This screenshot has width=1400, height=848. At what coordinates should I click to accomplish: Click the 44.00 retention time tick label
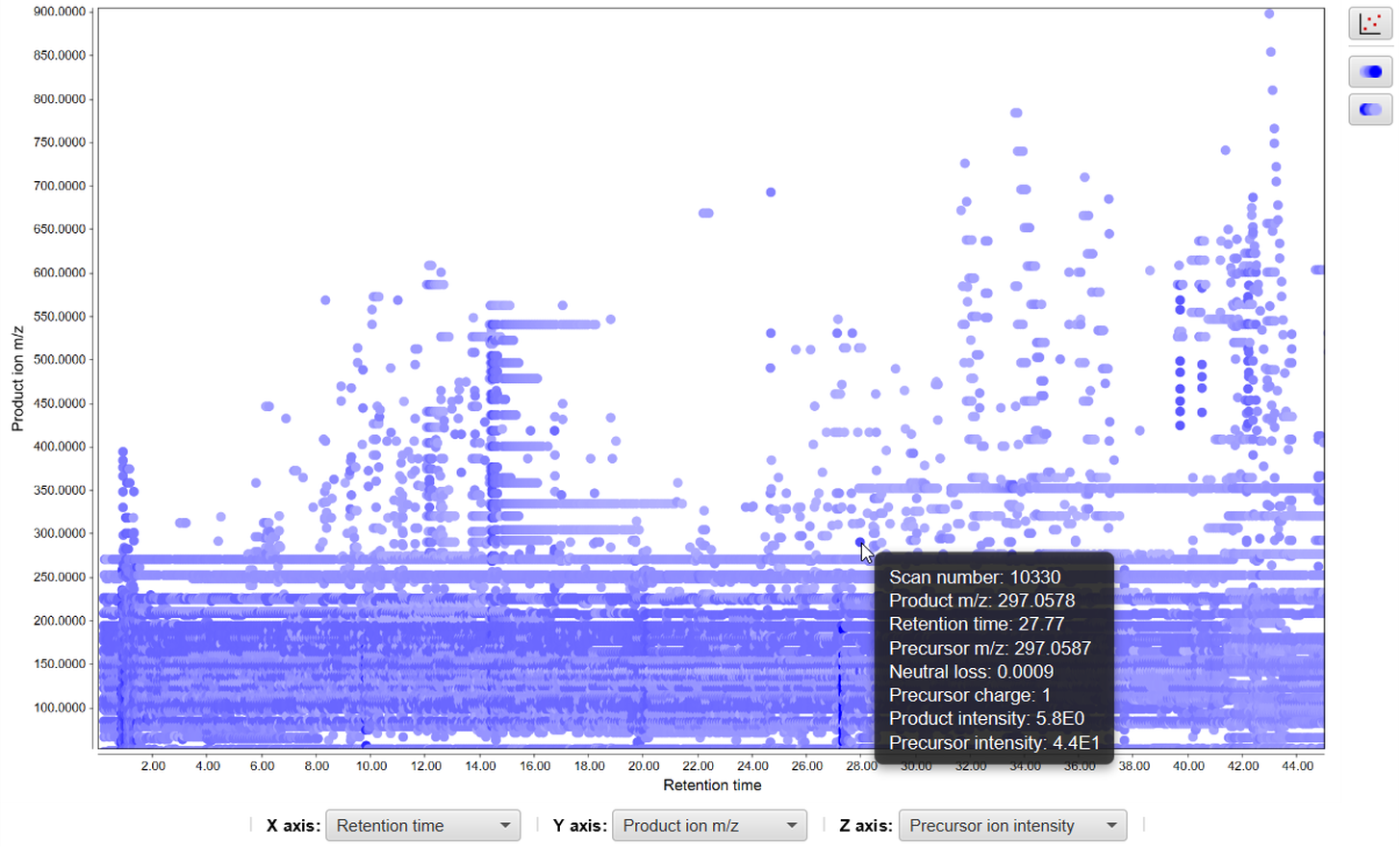(1297, 766)
